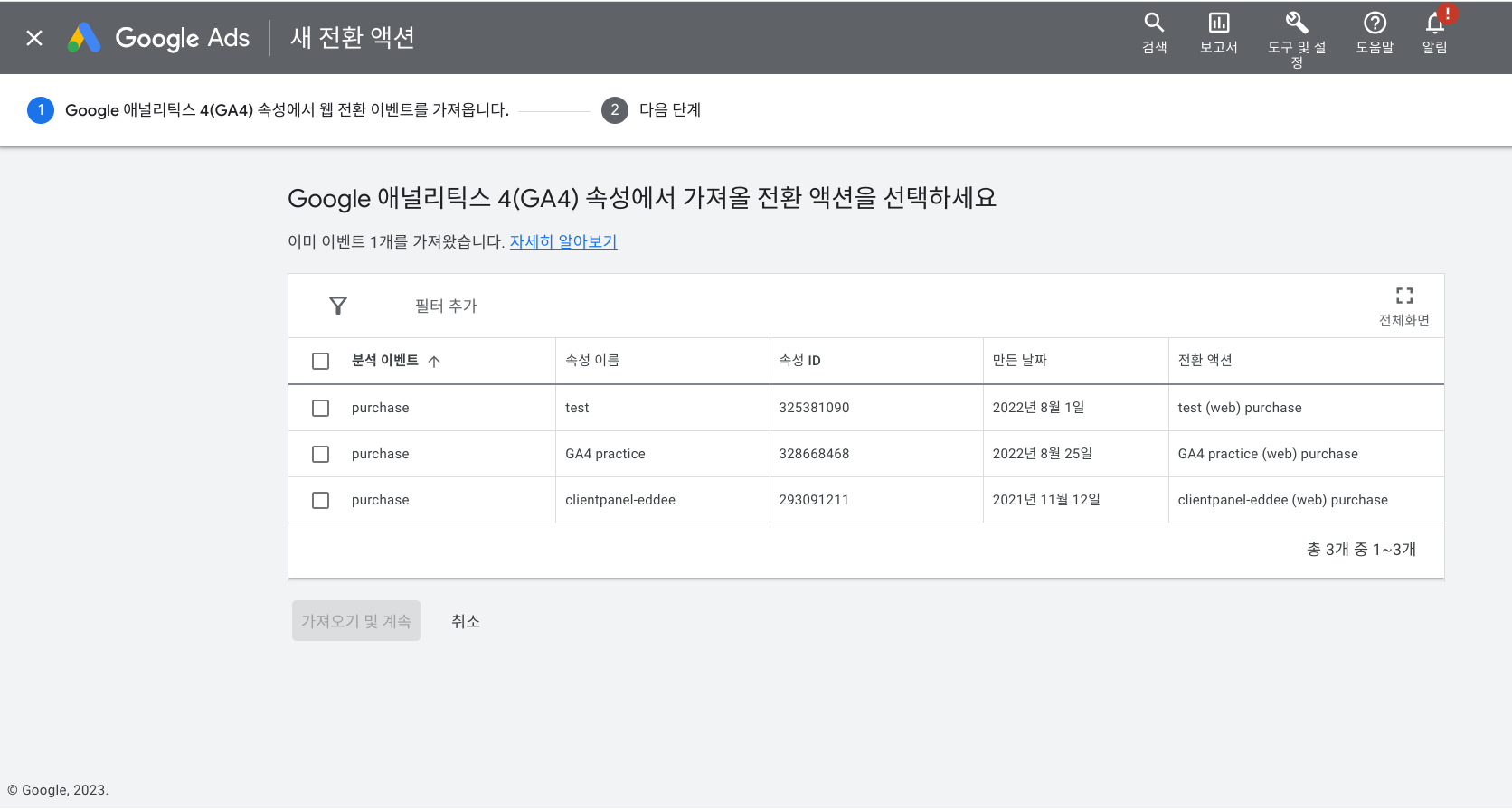Viewport: 1512px width, 810px height.
Task: Check the purchase row for clientpanel-eddee
Action: coord(320,500)
